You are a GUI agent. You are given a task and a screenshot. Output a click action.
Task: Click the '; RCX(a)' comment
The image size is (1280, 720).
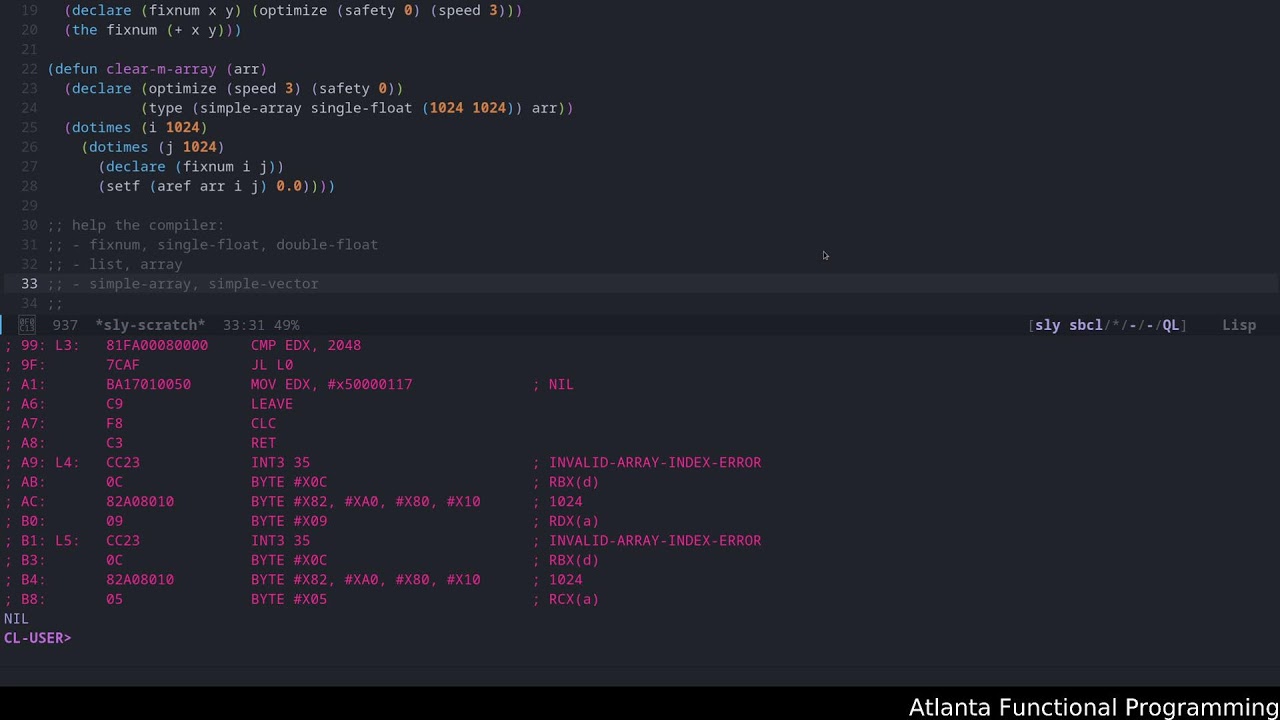(x=566, y=599)
